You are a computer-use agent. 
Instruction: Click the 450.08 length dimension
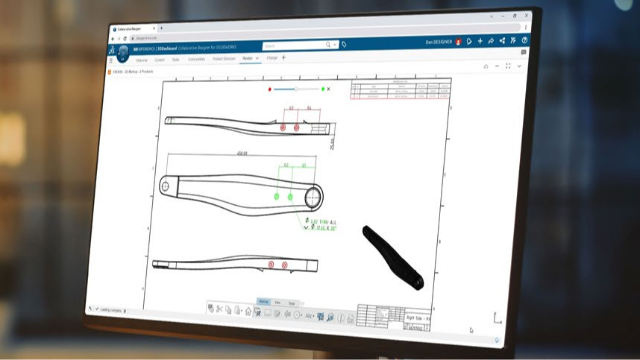[242, 153]
